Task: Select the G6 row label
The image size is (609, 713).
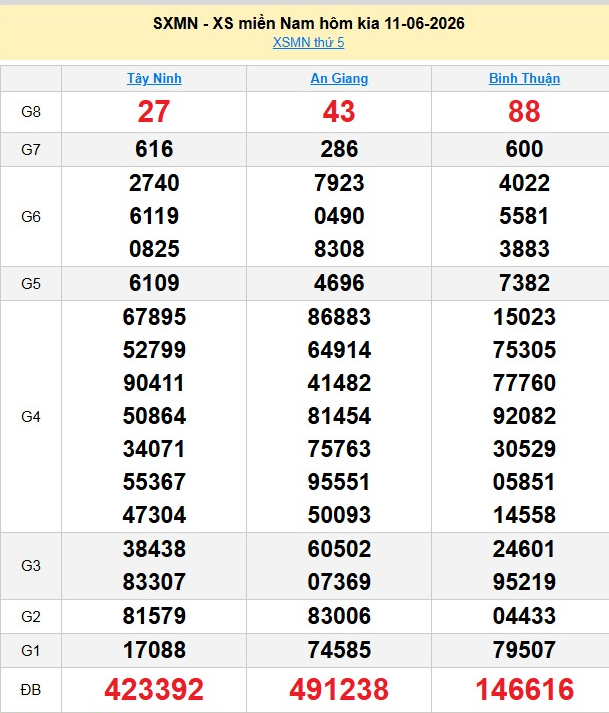Action: point(31,216)
